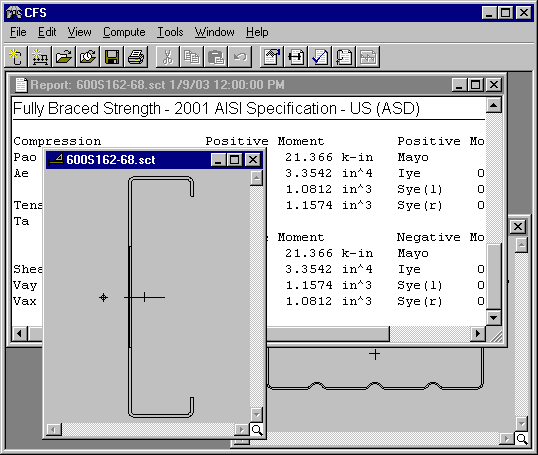Click the 600S162-68.sct title bar text
The width and height of the screenshot is (538, 455).
click(111, 160)
